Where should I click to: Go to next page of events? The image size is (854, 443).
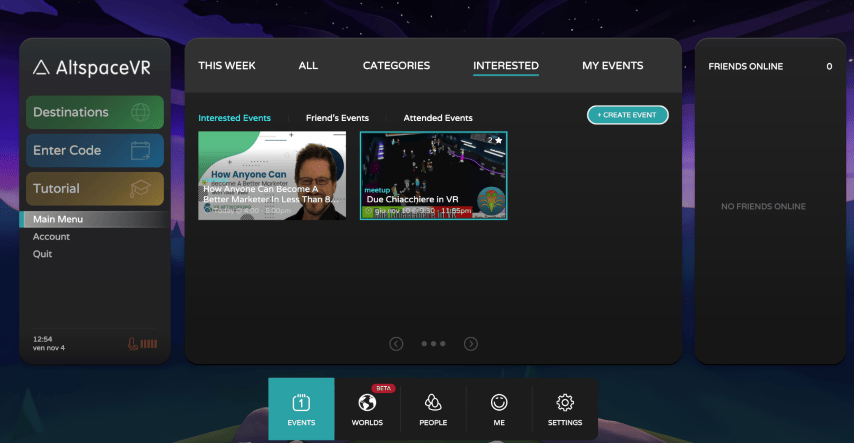tap(471, 344)
